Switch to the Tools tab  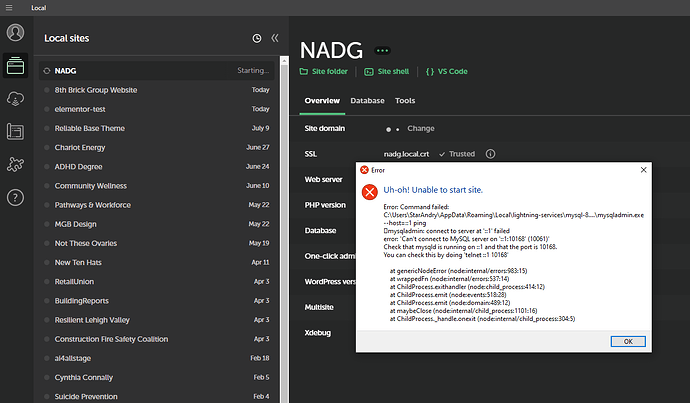click(405, 101)
